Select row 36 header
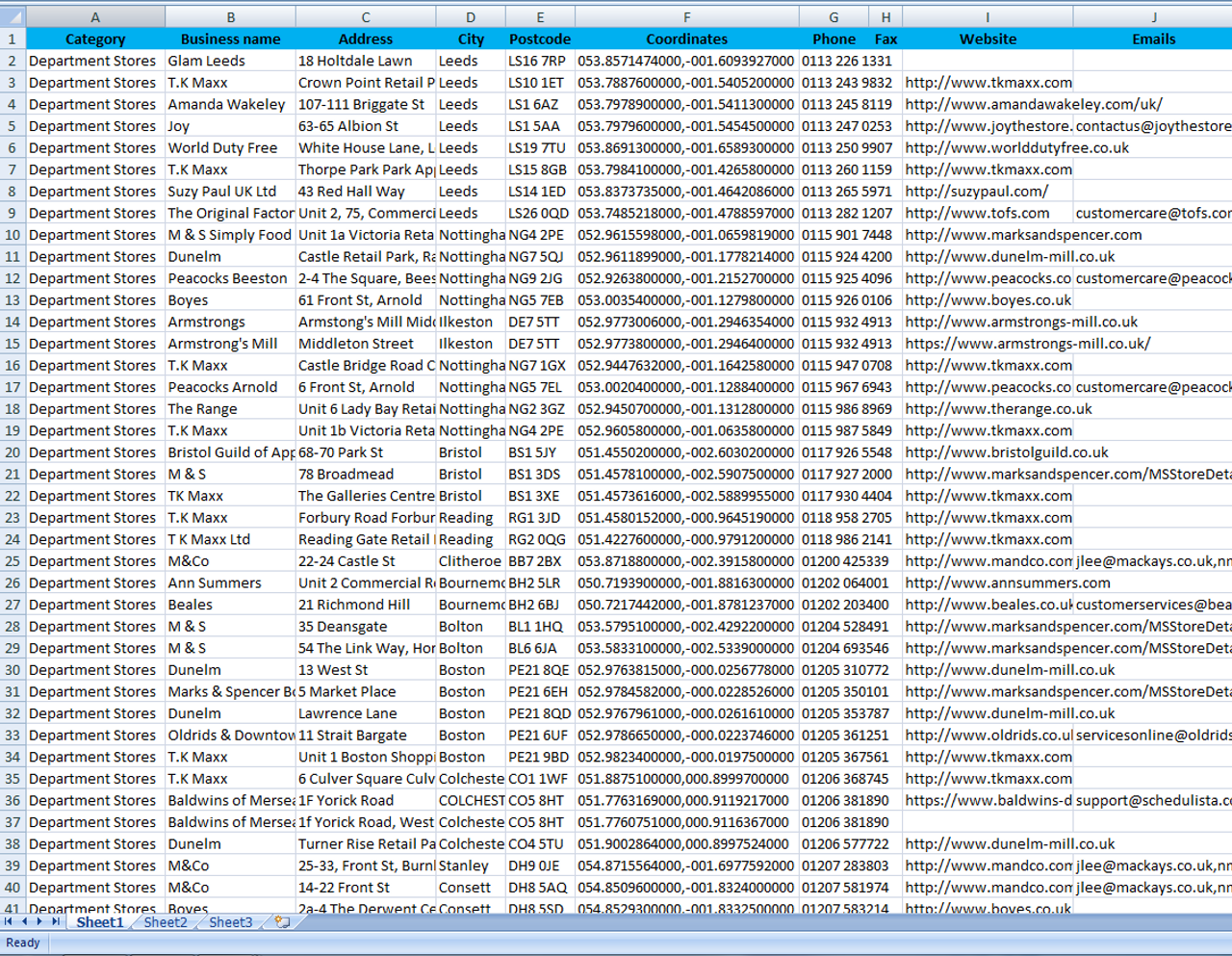Image resolution: width=1232 pixels, height=956 pixels. click(13, 800)
